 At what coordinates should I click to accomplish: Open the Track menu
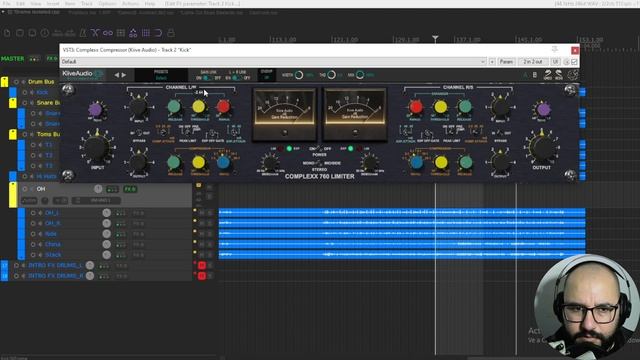(x=87, y=4)
